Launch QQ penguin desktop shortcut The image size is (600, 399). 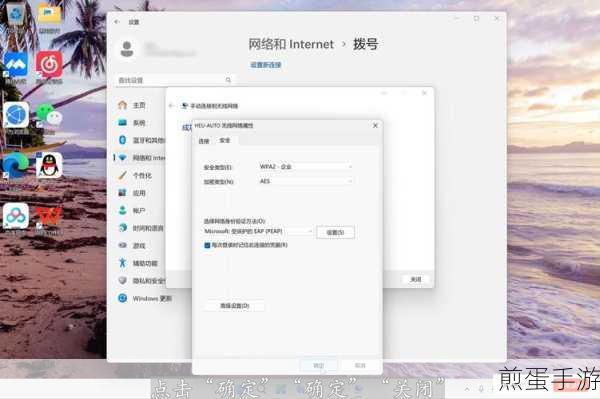(x=49, y=165)
